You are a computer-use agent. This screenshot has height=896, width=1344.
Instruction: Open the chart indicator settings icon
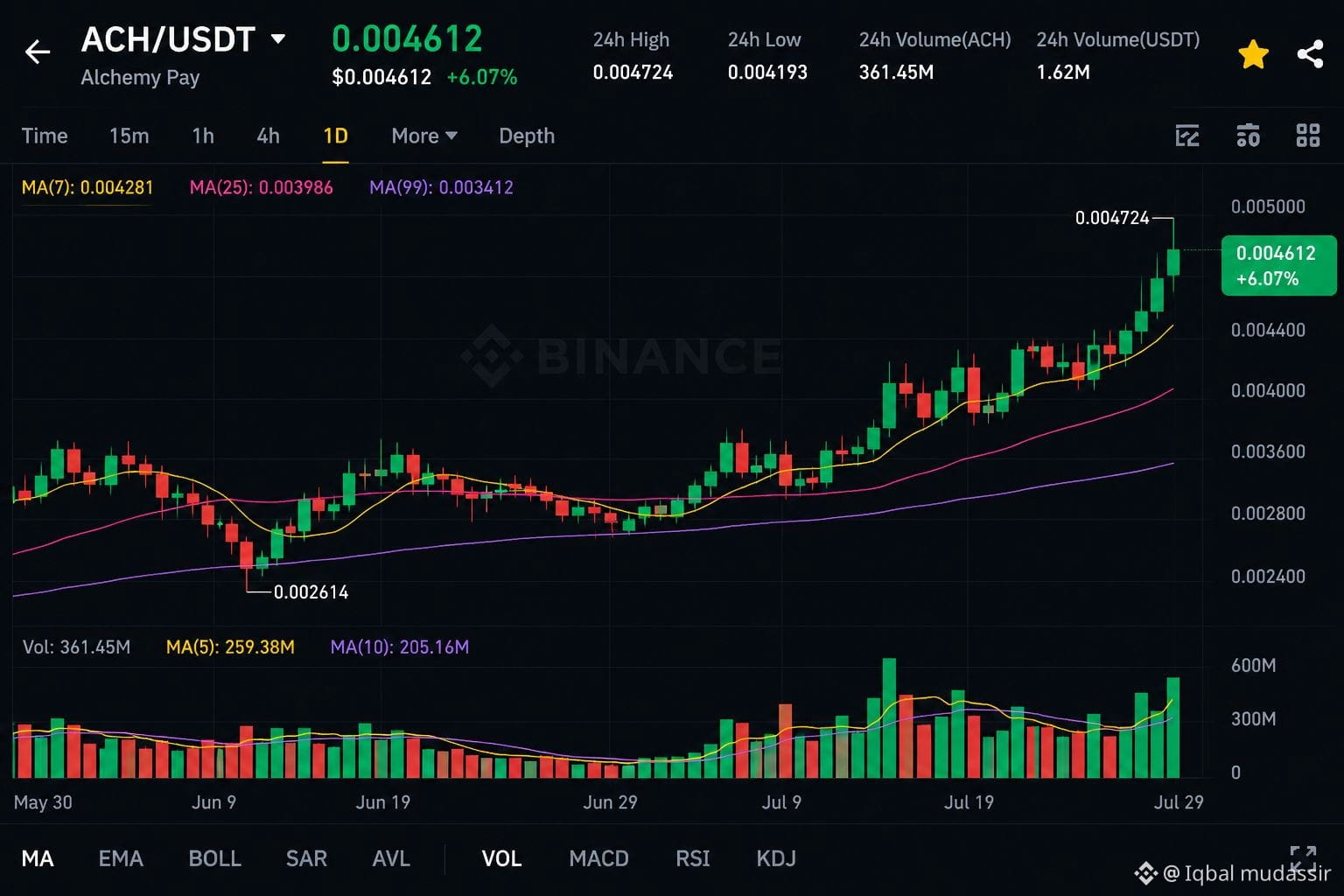[1248, 136]
